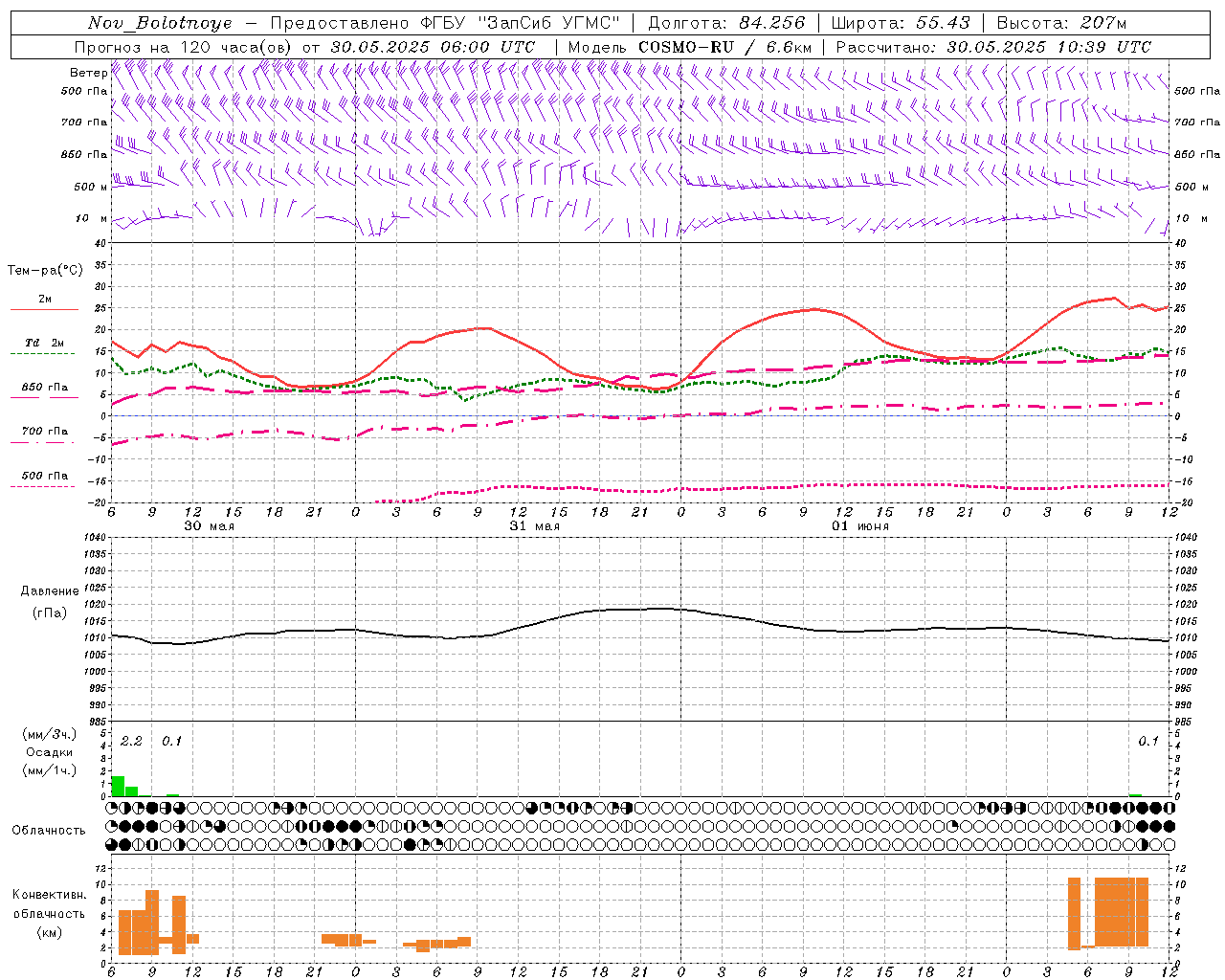This screenshot has height=980, width=1225.
Task: Click the solid red line sample under 2м
Action: click(44, 309)
